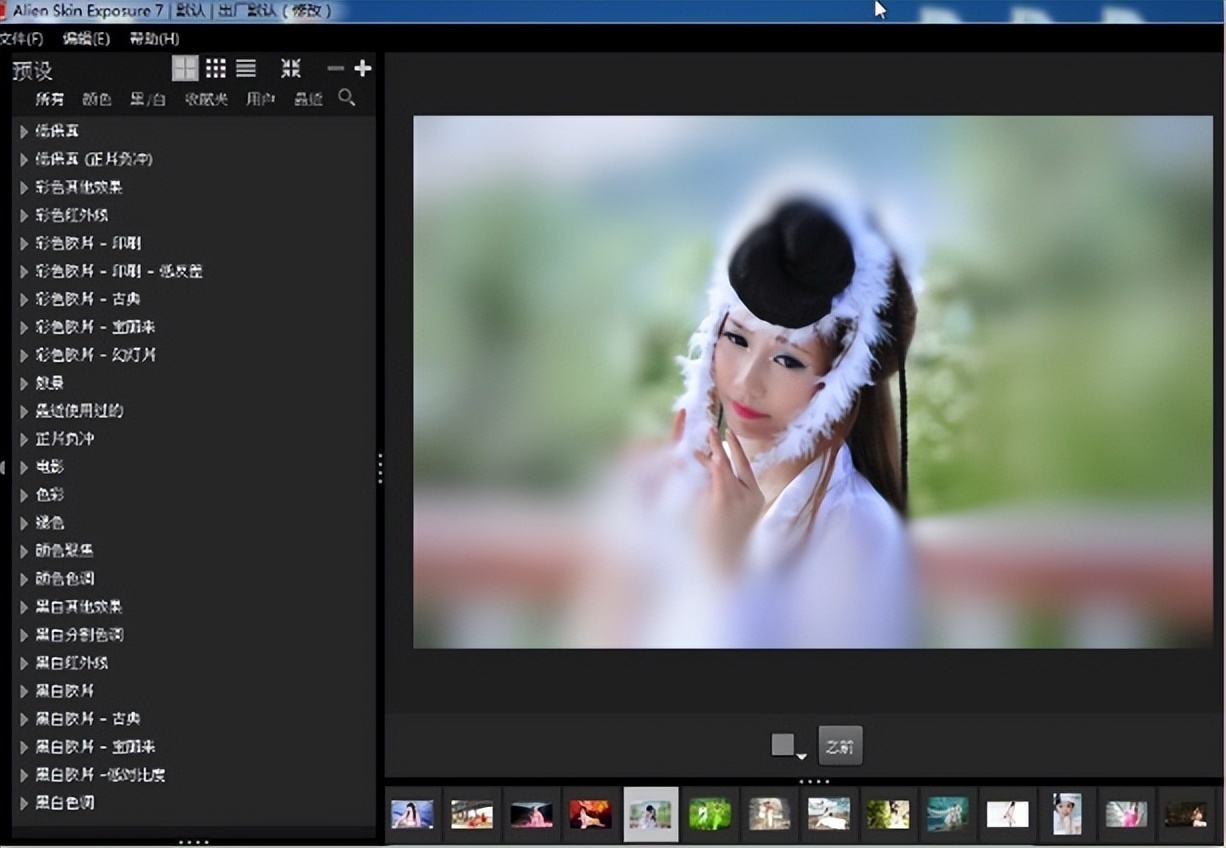Screen dimensions: 1226x848
Task: Select the 收藏夹 (Favorites) filter tab
Action: (x=206, y=99)
